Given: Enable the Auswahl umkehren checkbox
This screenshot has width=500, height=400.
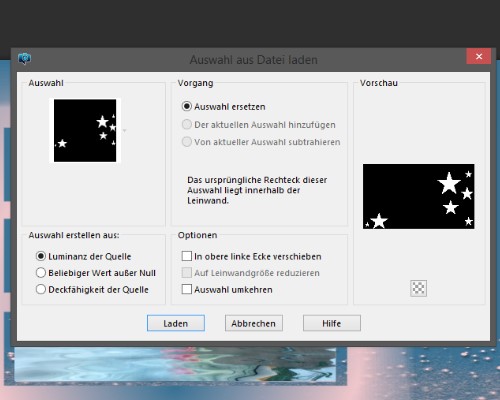Looking at the screenshot, I should coord(187,289).
